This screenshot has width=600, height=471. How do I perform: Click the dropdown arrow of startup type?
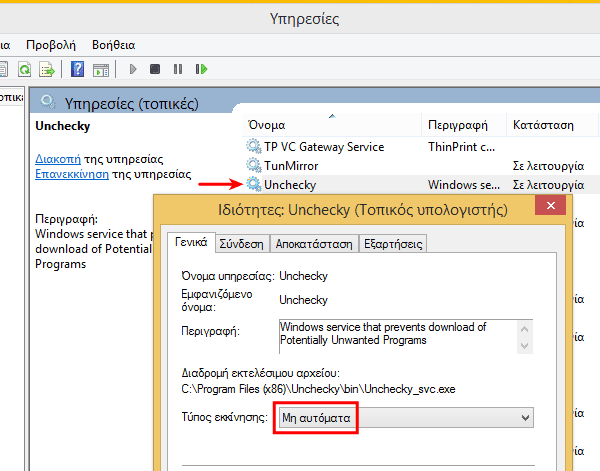point(525,418)
